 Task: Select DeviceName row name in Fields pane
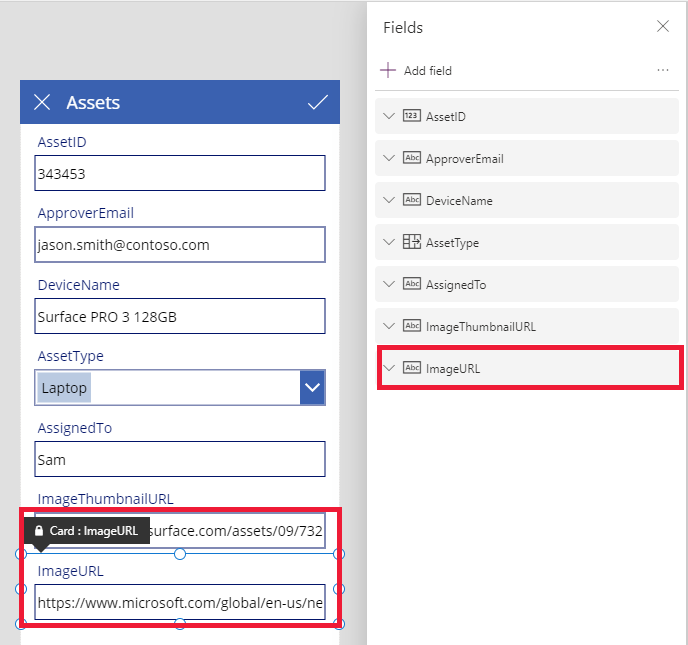coord(459,201)
